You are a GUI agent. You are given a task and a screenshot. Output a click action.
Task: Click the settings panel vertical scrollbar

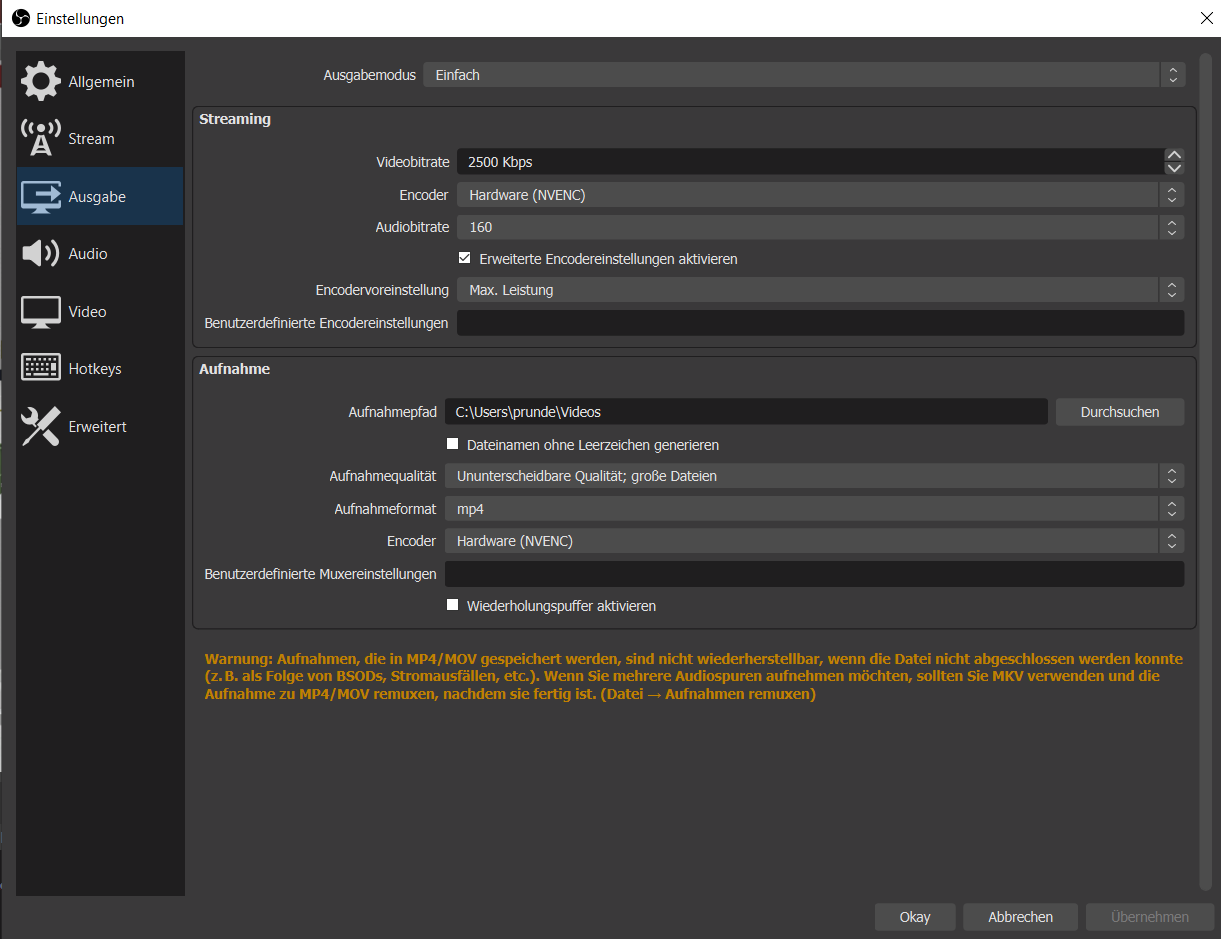pos(1205,470)
